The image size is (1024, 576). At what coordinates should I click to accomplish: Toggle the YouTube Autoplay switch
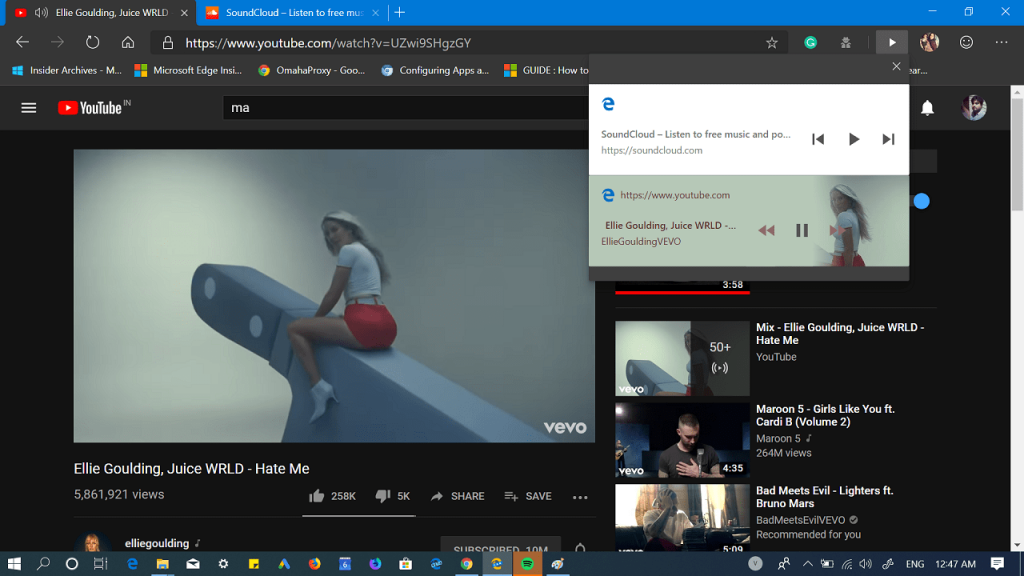click(921, 201)
